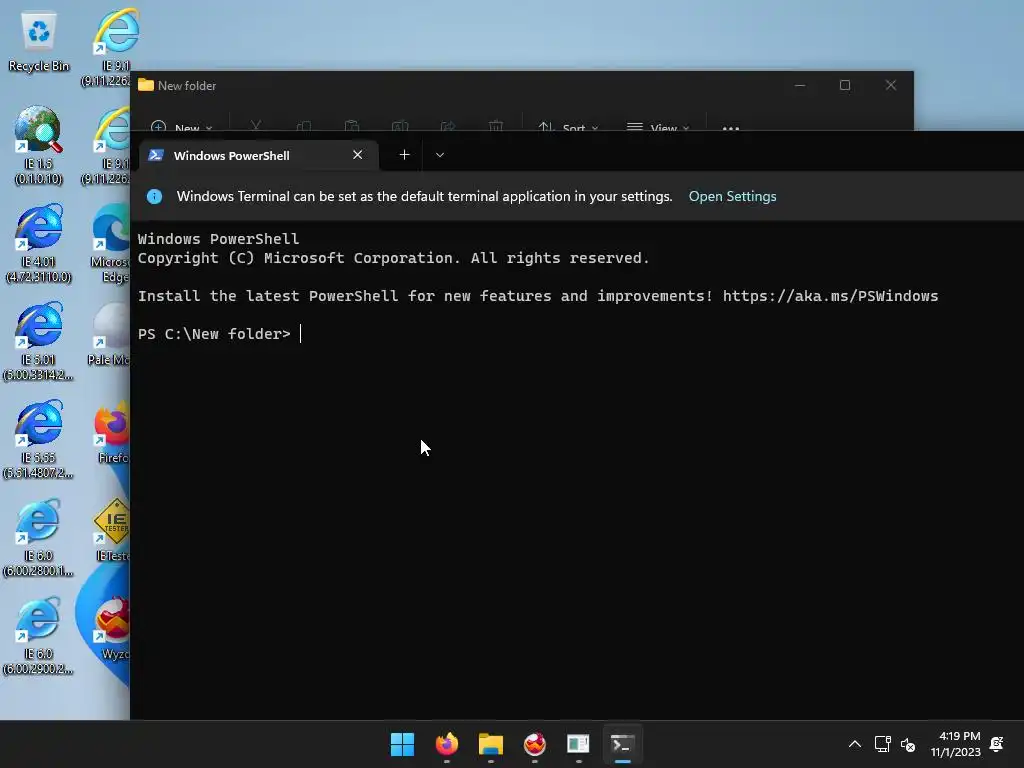Expand the terminal profiles dropdown

(x=440, y=155)
